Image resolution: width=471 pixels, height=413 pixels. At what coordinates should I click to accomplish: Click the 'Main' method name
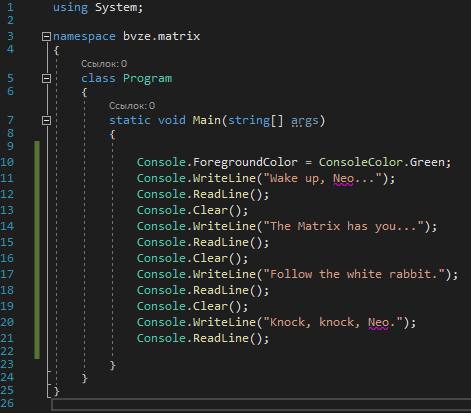tap(206, 120)
